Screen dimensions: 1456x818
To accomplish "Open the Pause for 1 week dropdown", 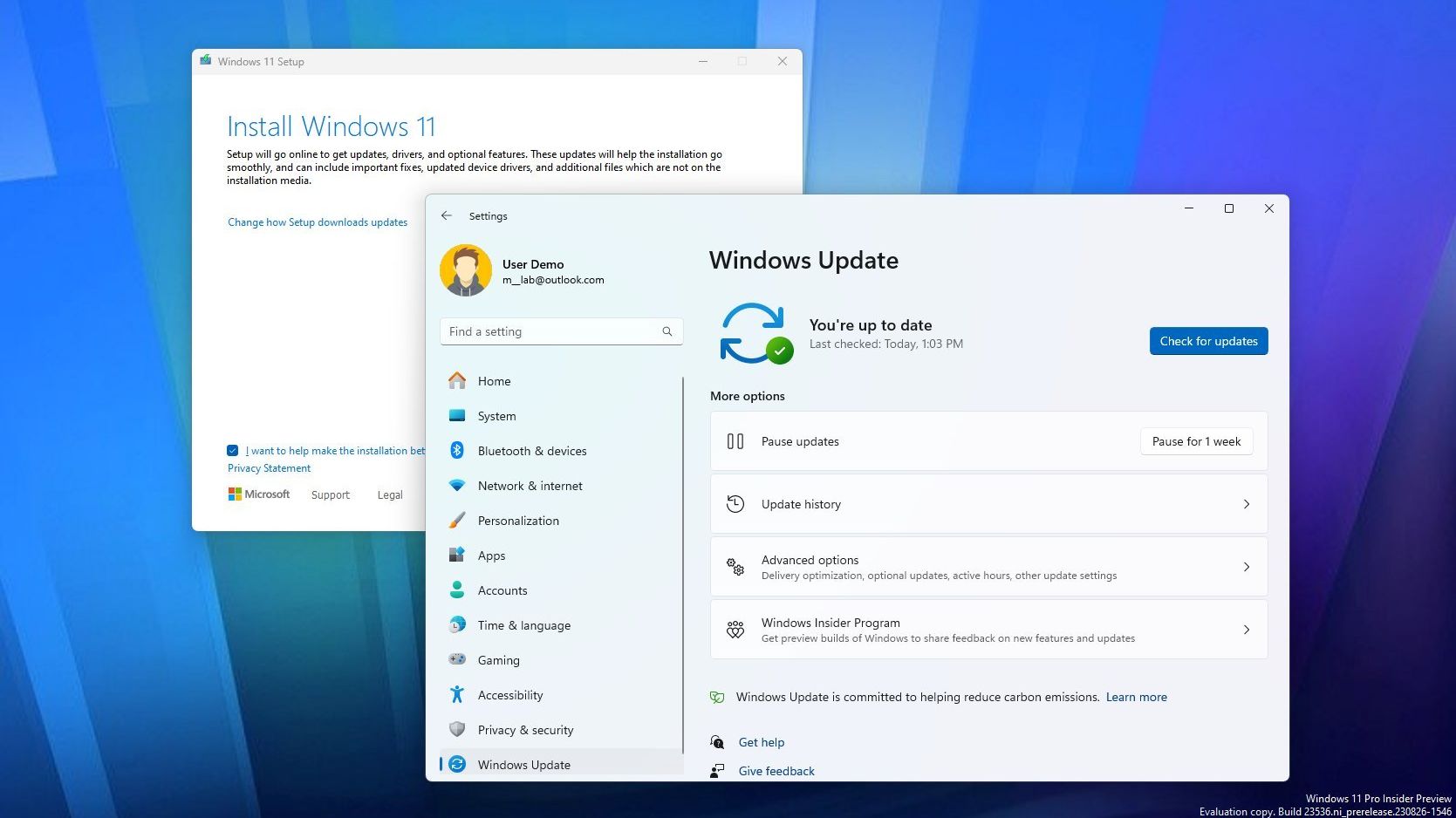I will [x=1197, y=441].
